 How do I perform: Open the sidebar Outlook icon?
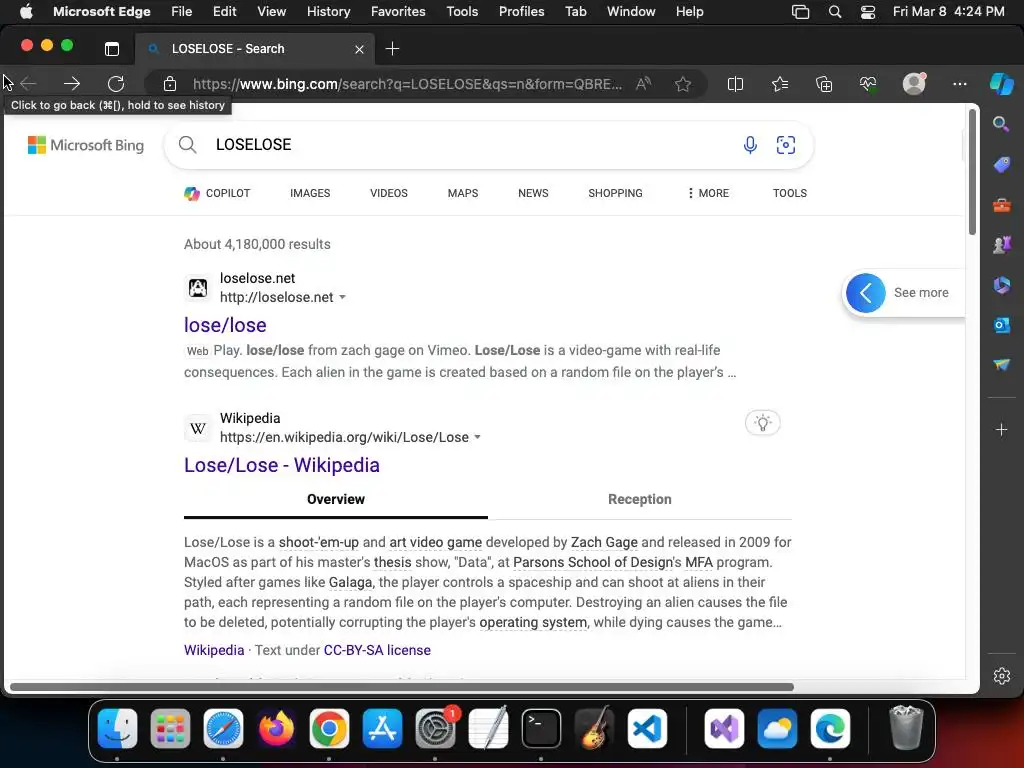[x=1002, y=325]
